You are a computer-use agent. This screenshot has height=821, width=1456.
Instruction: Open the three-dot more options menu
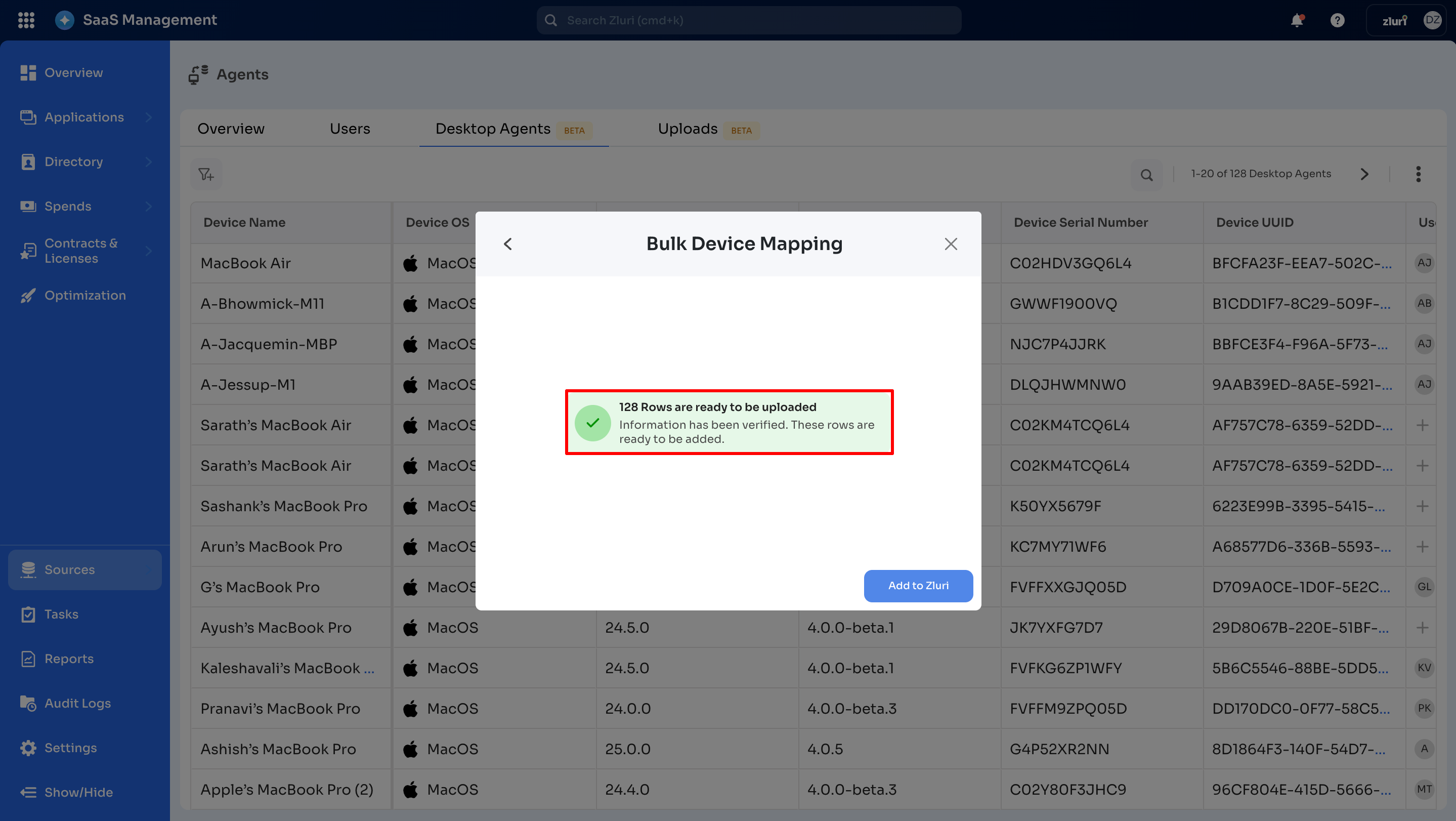pos(1418,174)
